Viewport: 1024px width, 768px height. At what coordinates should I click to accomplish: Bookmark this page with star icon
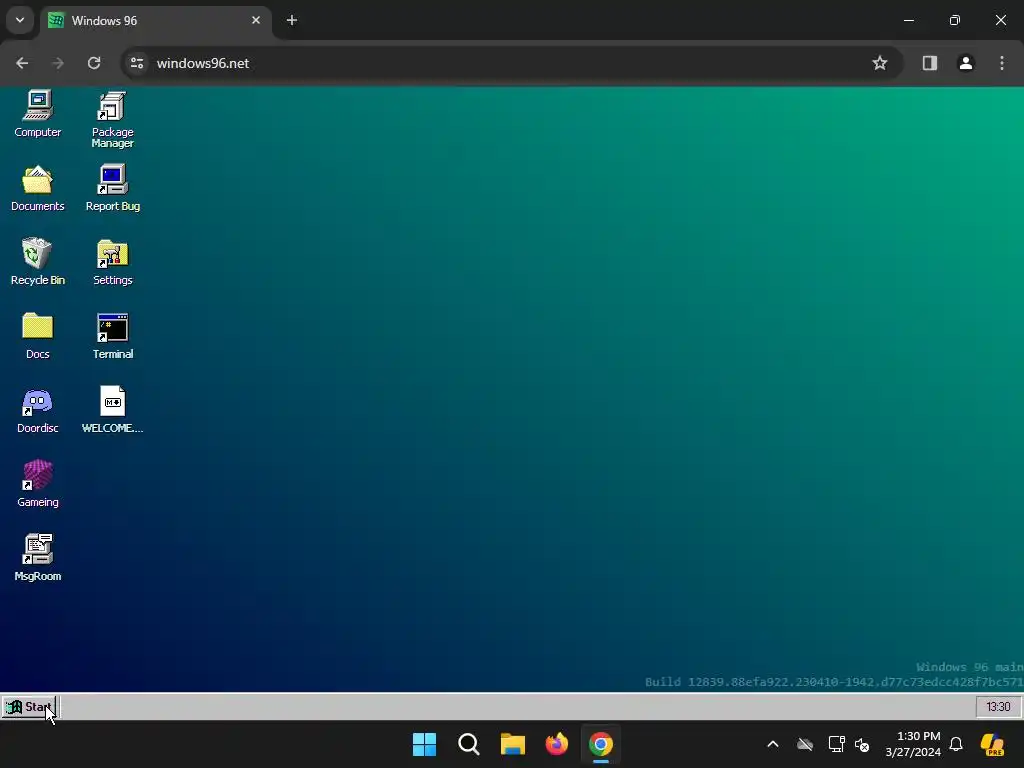click(x=880, y=63)
